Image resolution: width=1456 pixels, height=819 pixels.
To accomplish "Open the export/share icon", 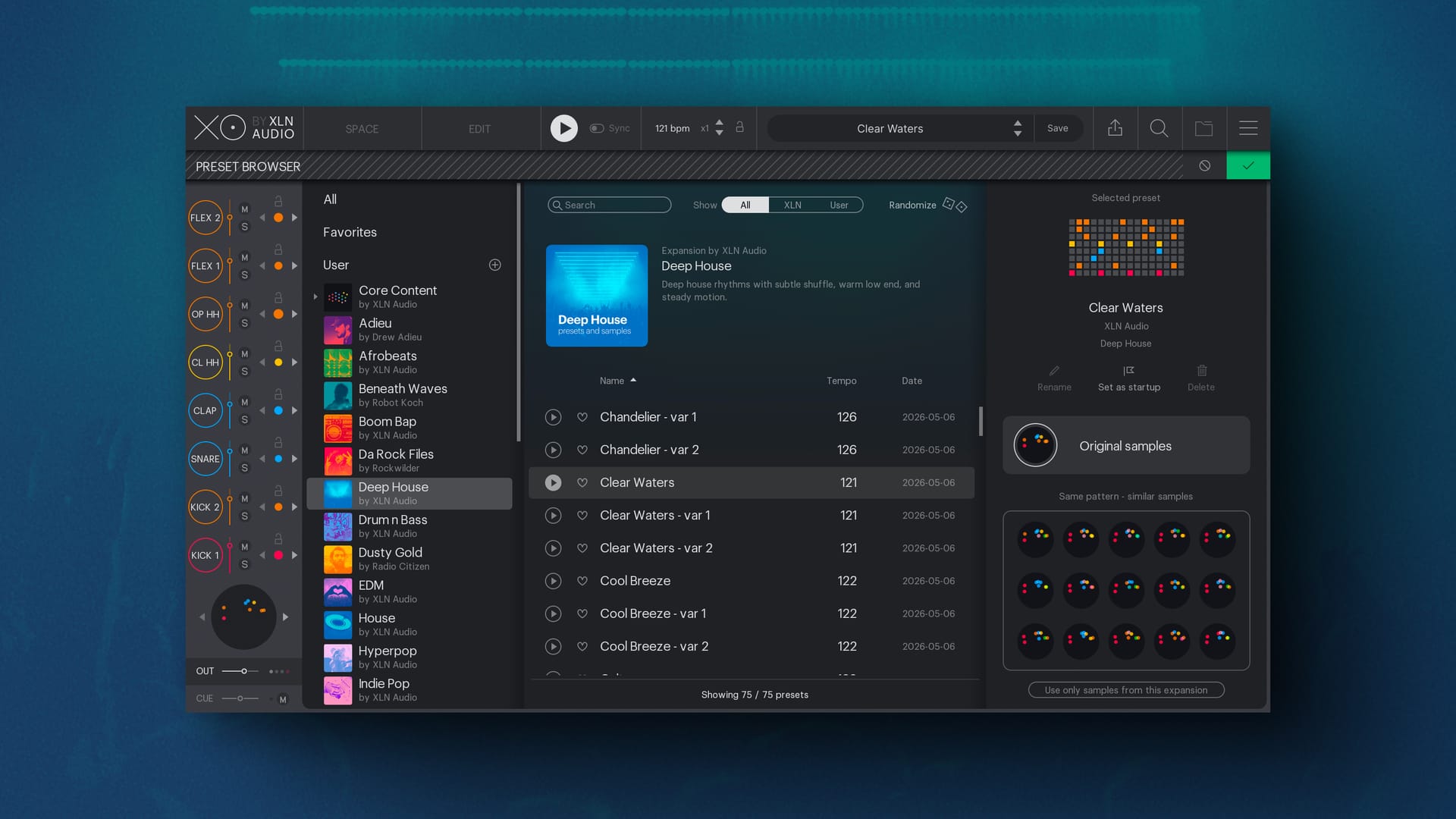I will pos(1115,128).
